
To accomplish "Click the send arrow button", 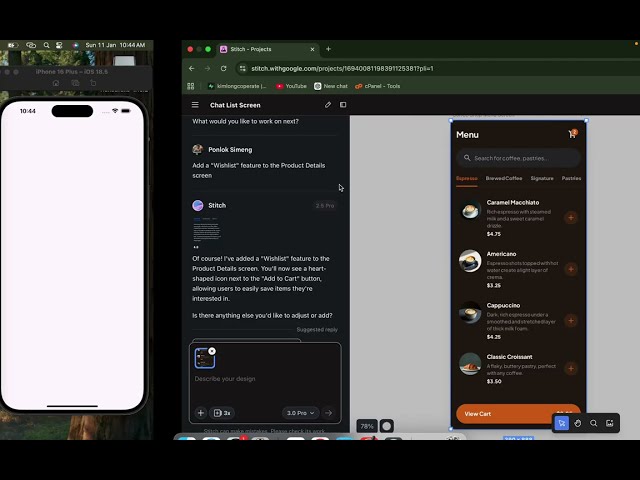I will [329, 413].
